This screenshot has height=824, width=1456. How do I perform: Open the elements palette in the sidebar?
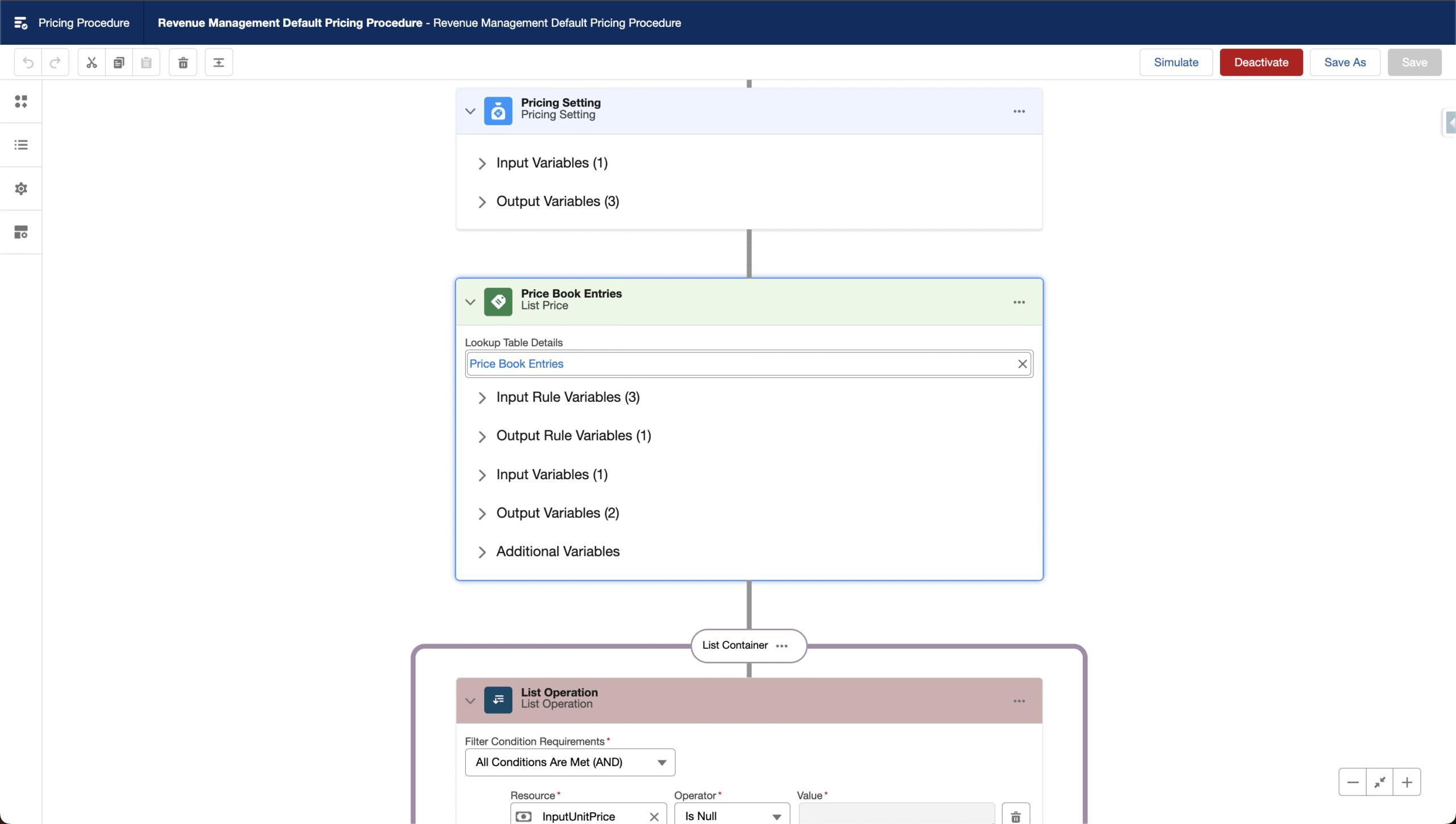[x=21, y=101]
